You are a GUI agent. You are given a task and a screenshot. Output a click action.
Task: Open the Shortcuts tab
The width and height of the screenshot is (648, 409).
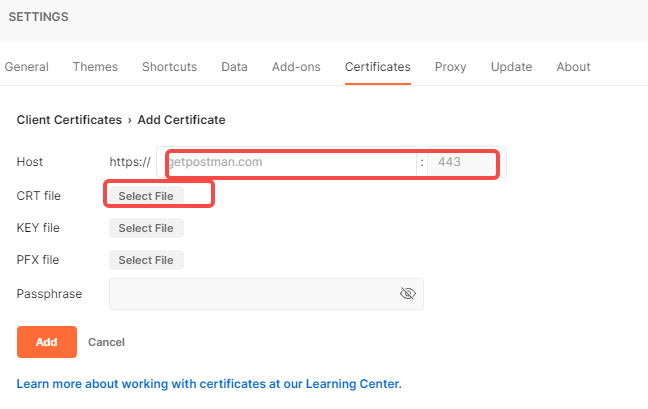(169, 67)
